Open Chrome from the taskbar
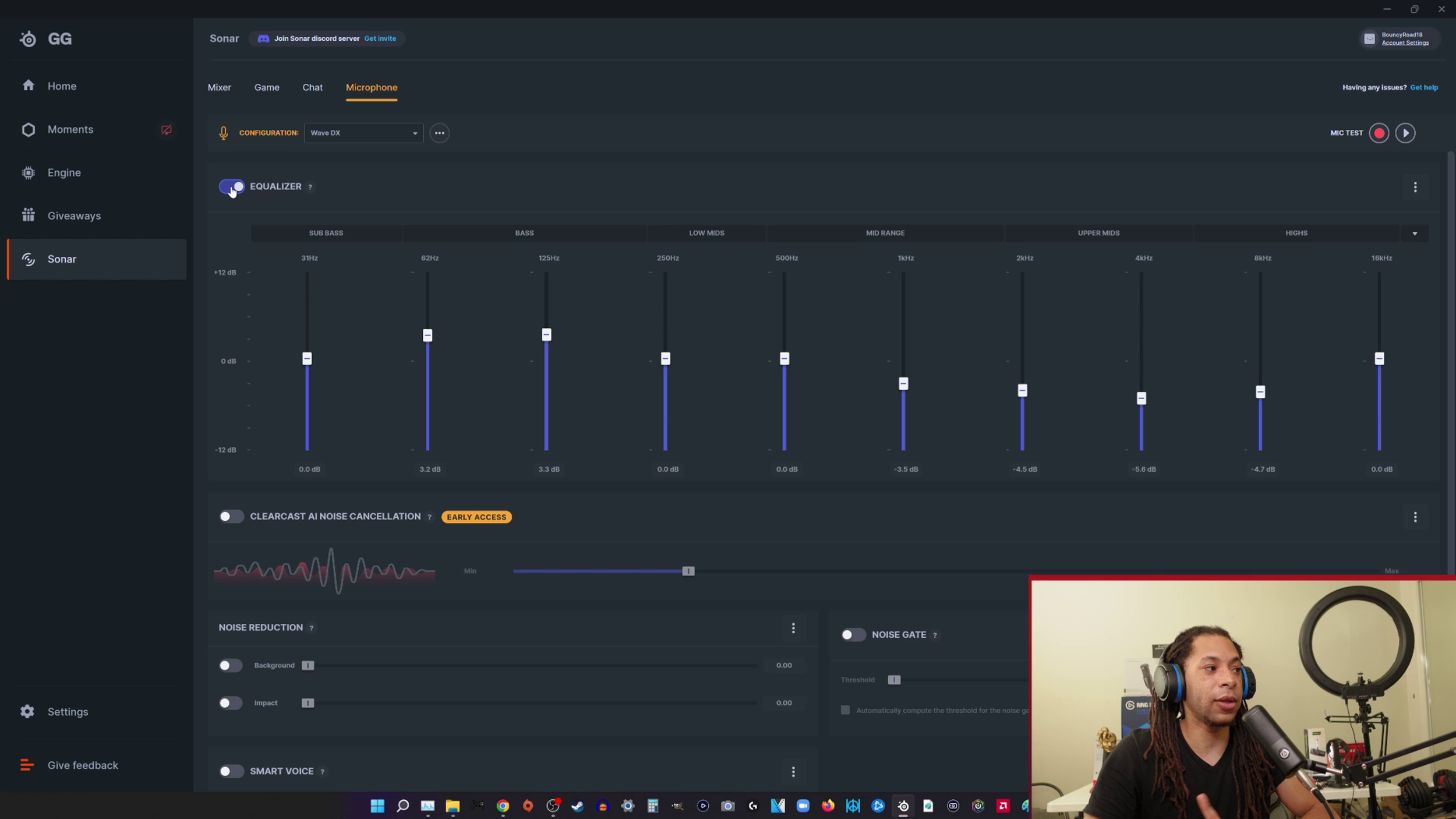The width and height of the screenshot is (1456, 819). (x=503, y=806)
